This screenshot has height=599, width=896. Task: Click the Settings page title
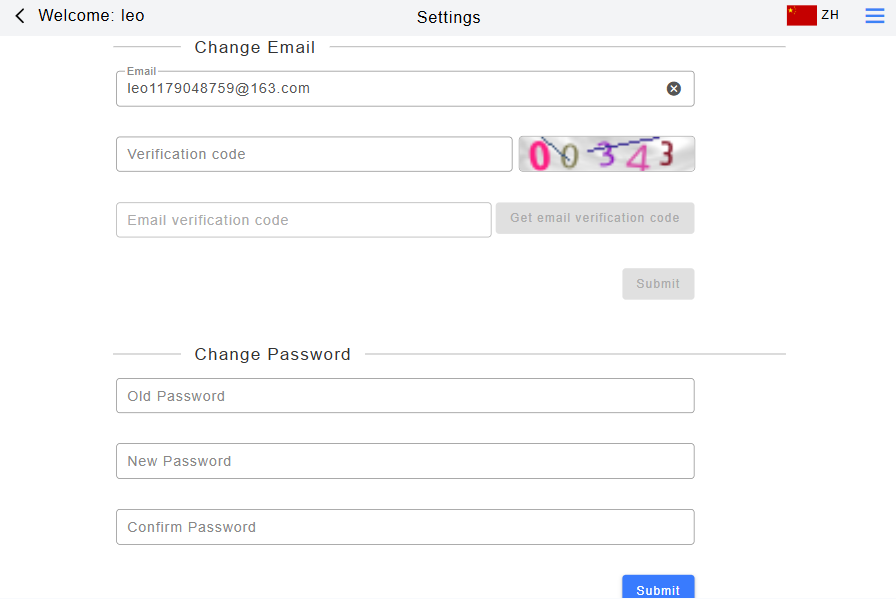pos(448,17)
